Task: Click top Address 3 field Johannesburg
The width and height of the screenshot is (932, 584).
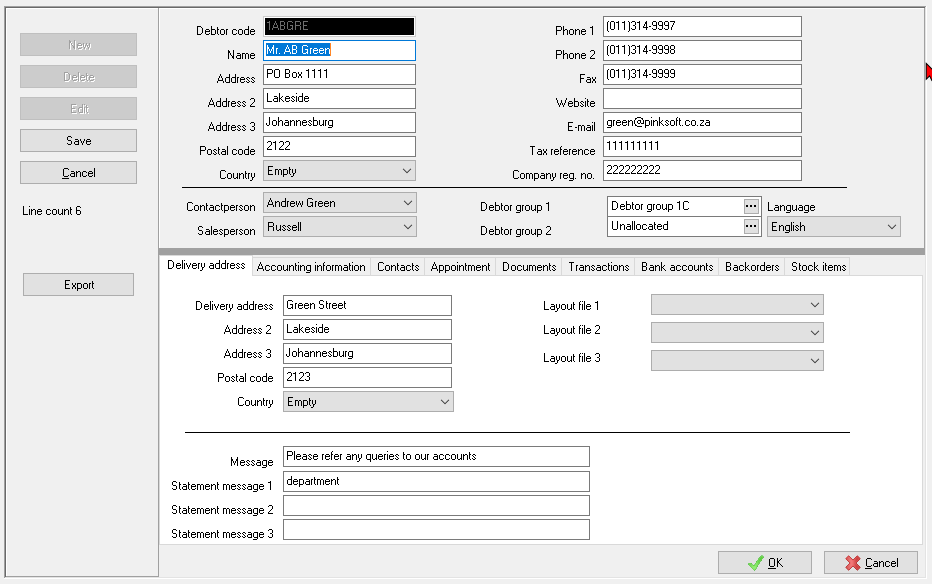Action: [339, 122]
